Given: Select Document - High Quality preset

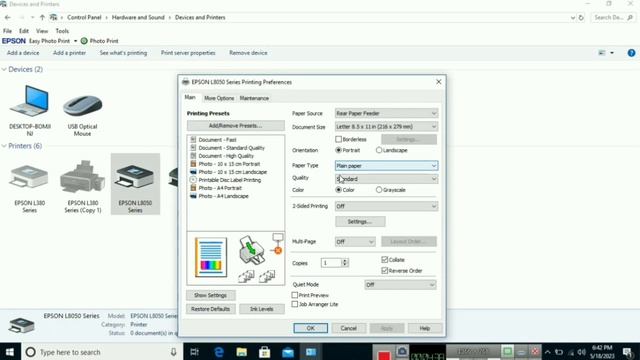Looking at the screenshot, I should 226,156.
